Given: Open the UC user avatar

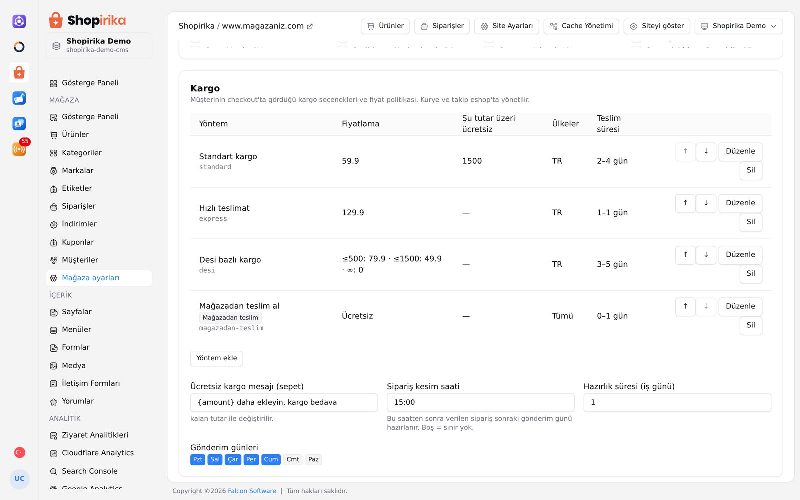Looking at the screenshot, I should point(19,479).
